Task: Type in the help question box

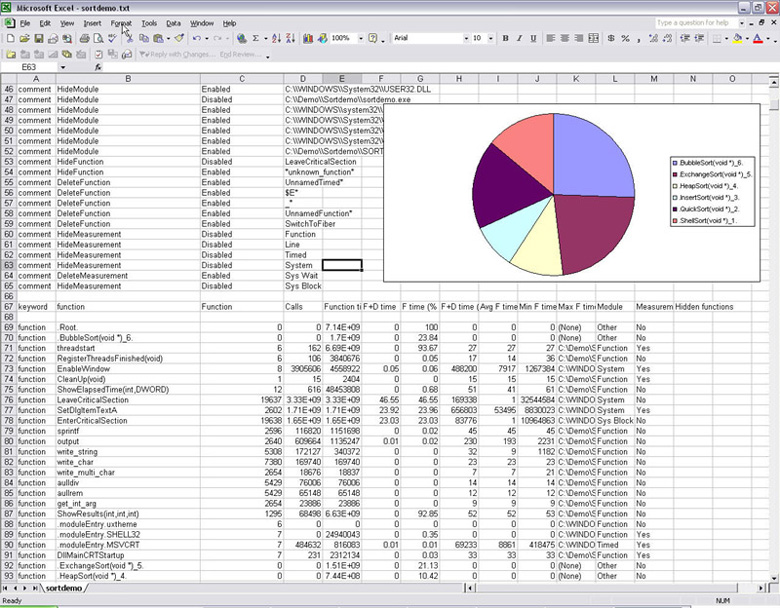Action: [700, 22]
